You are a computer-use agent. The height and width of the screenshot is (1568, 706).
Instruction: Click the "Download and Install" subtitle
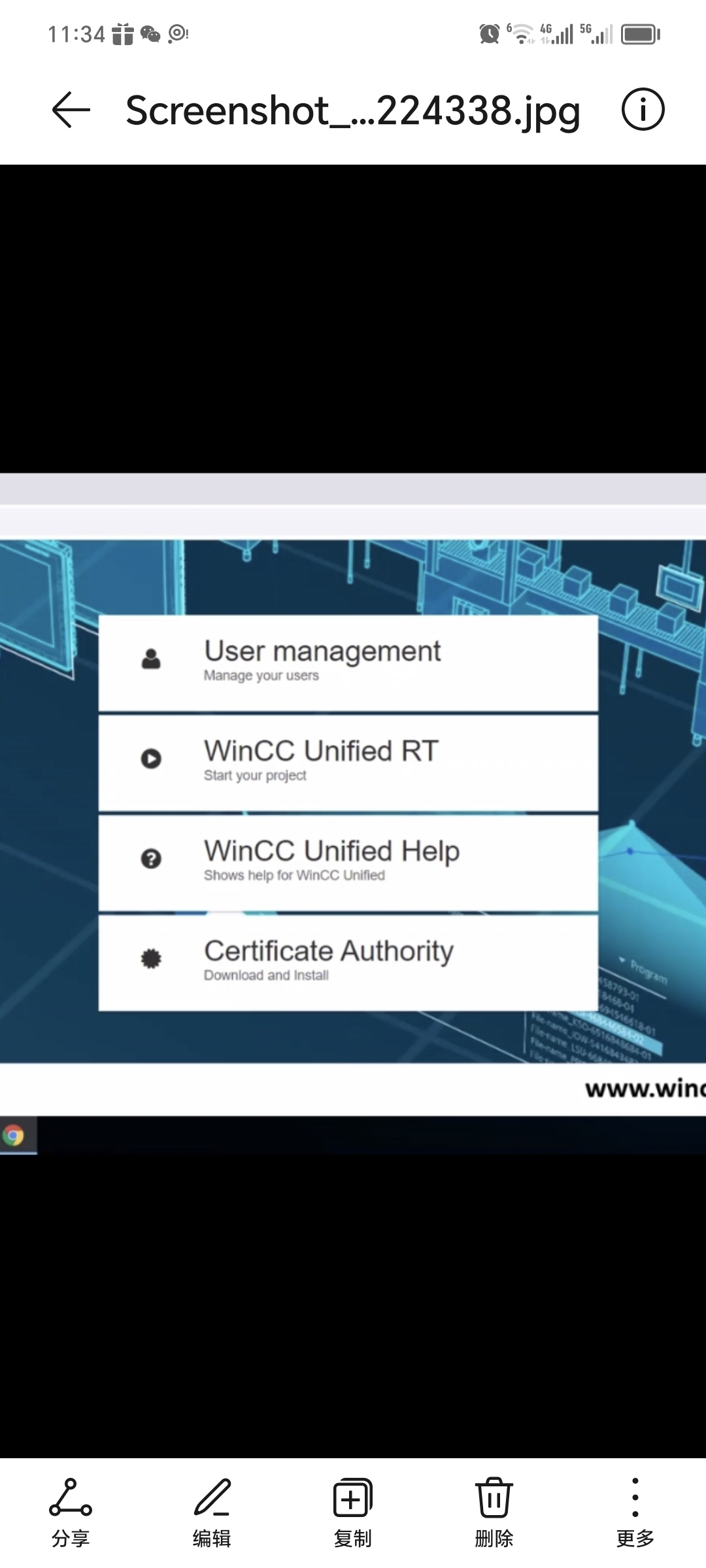[x=266, y=975]
